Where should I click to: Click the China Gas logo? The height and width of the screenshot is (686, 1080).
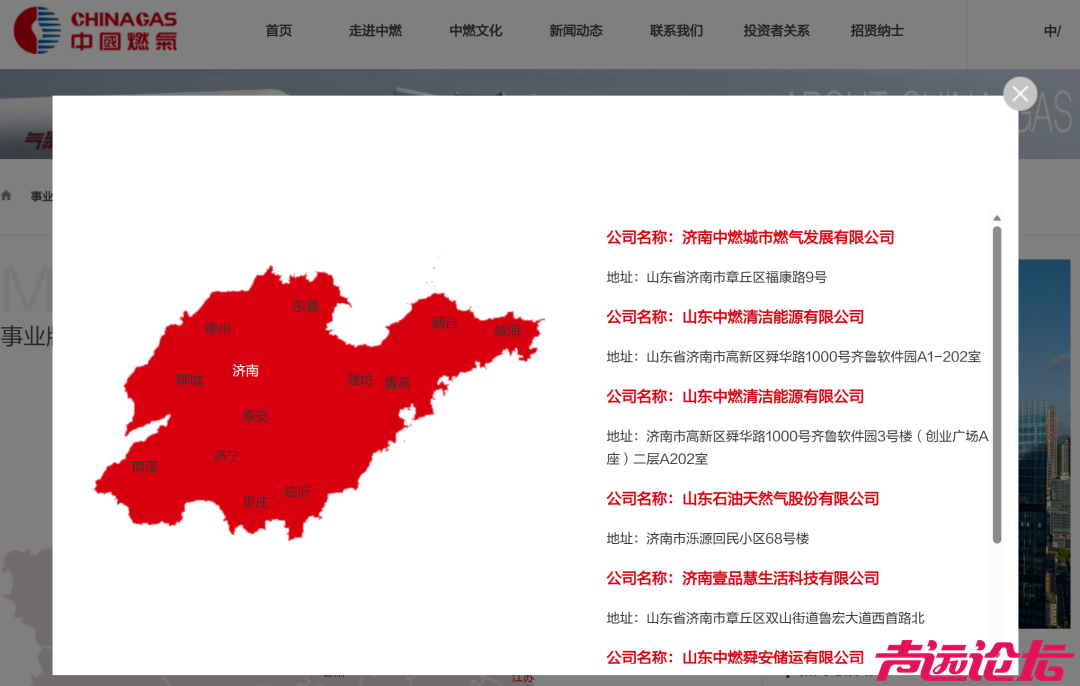coord(96,30)
